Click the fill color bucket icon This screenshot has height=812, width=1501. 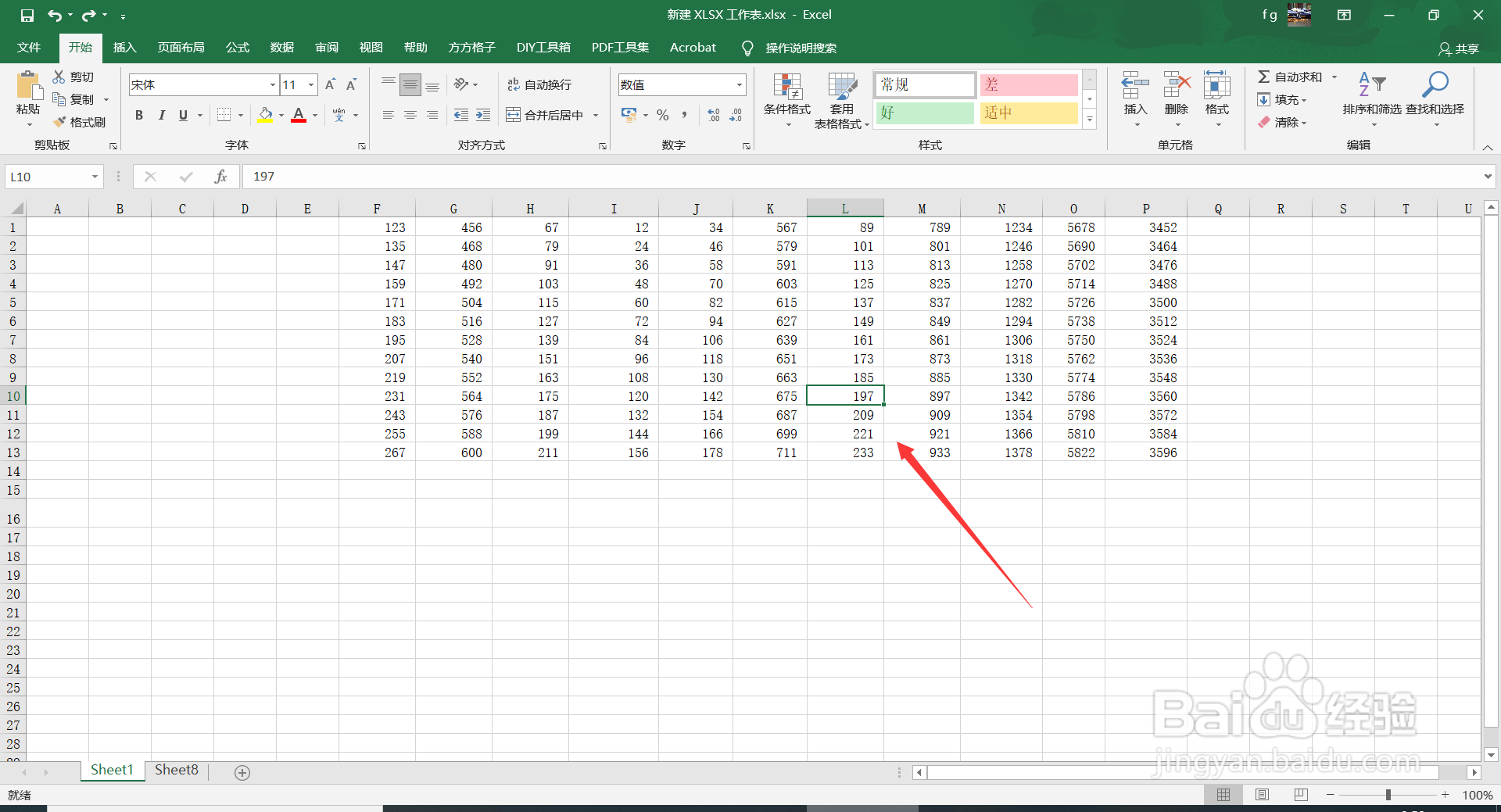click(x=266, y=115)
